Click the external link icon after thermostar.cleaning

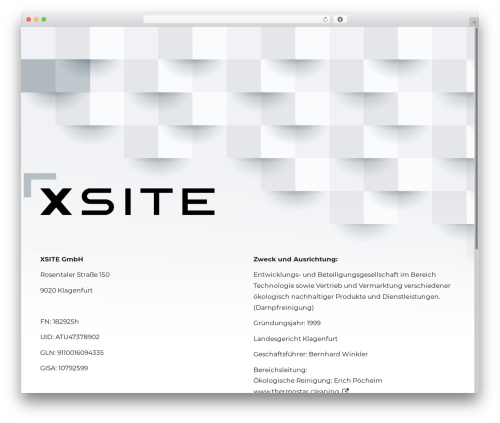pos(345,391)
